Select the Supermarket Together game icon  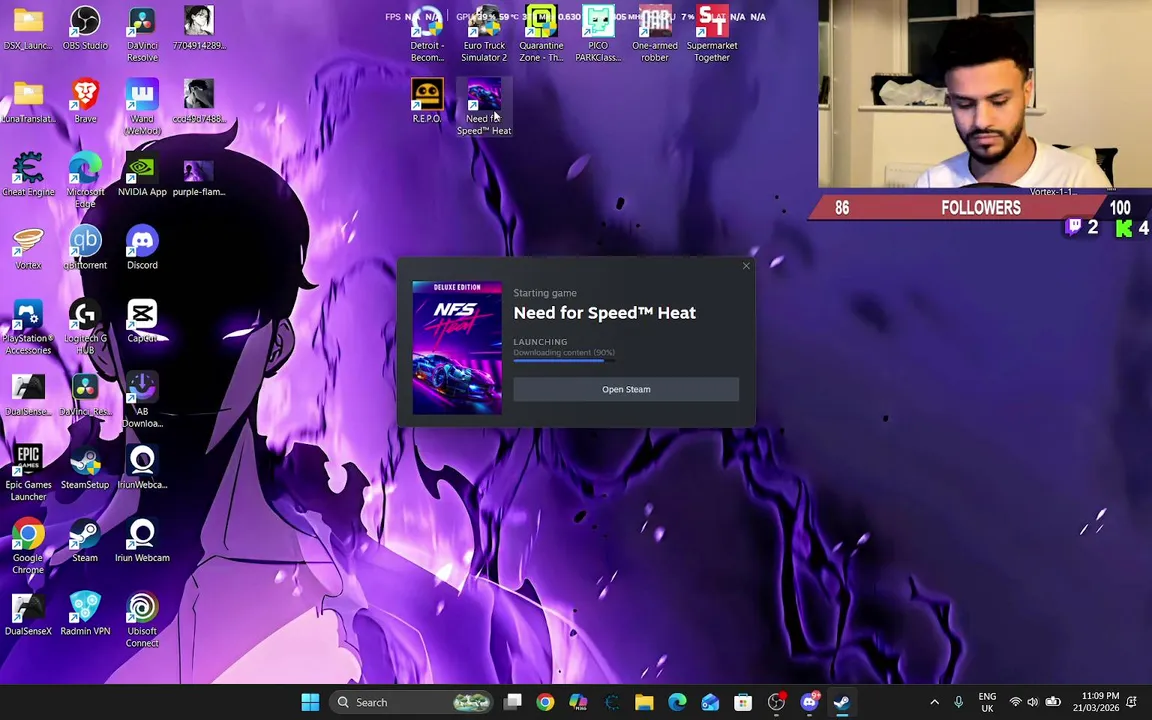click(x=712, y=34)
